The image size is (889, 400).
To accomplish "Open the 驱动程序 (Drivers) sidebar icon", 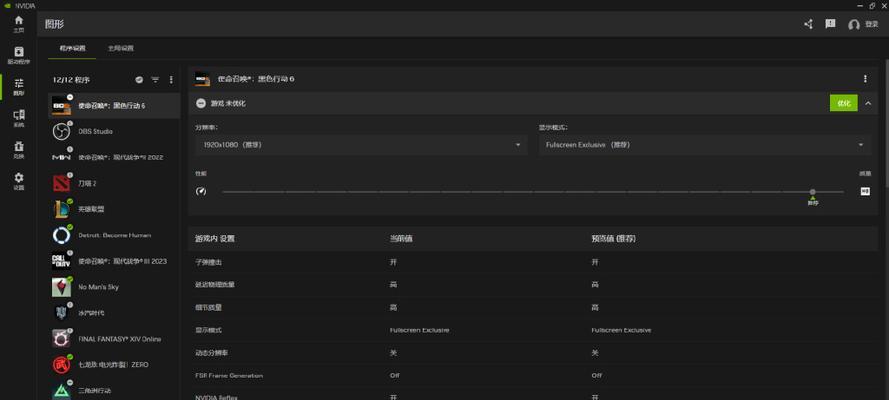I will 19,52.
